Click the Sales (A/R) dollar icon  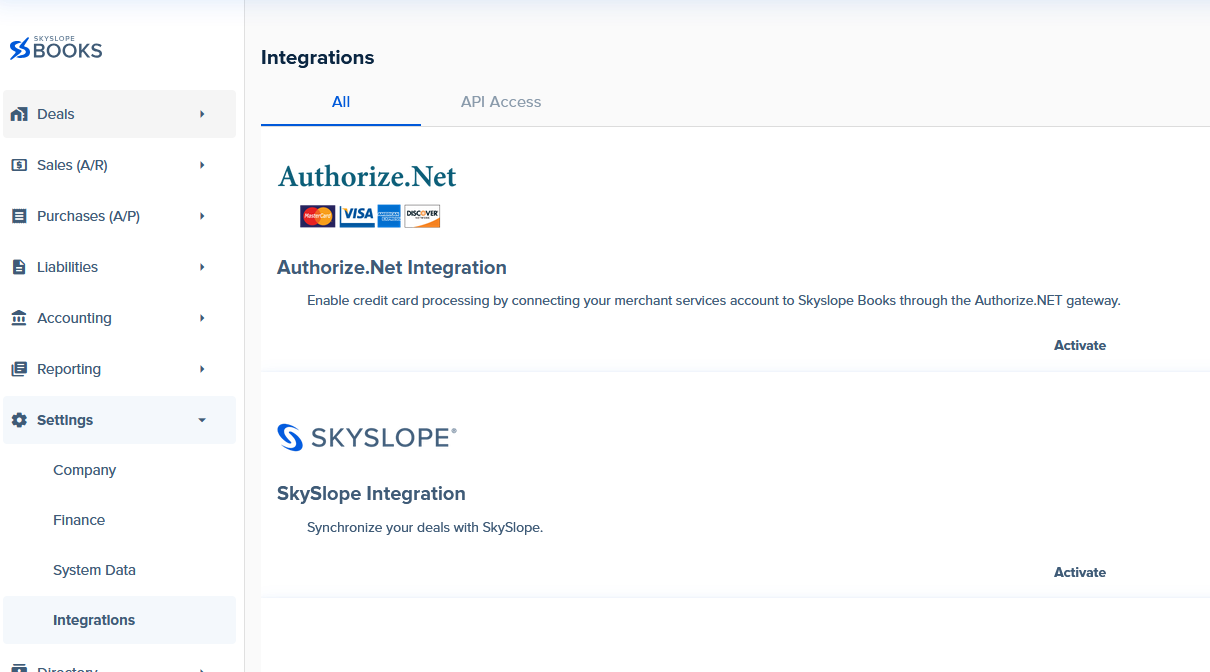pyautogui.click(x=19, y=165)
